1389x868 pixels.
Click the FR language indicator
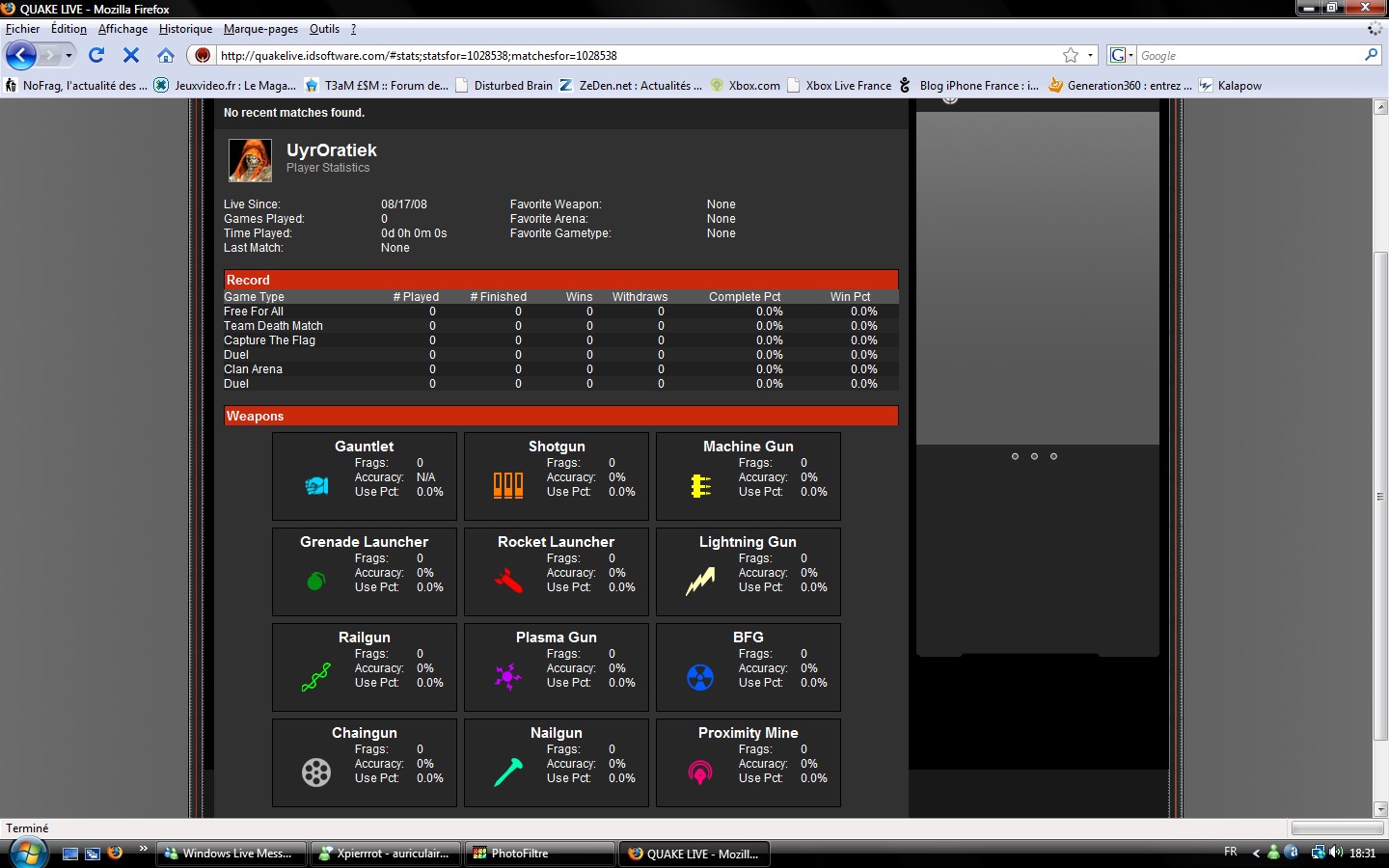point(1230,852)
